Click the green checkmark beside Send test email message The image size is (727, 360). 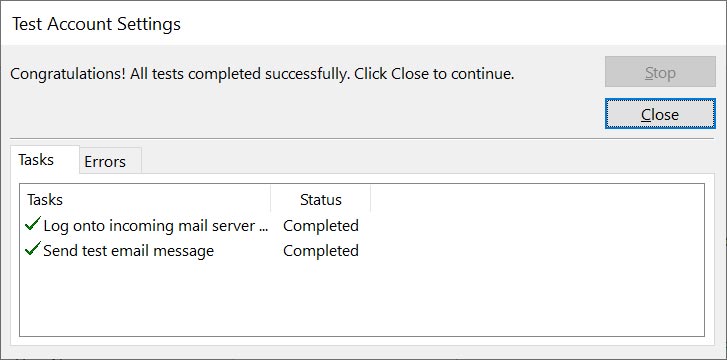coord(33,250)
